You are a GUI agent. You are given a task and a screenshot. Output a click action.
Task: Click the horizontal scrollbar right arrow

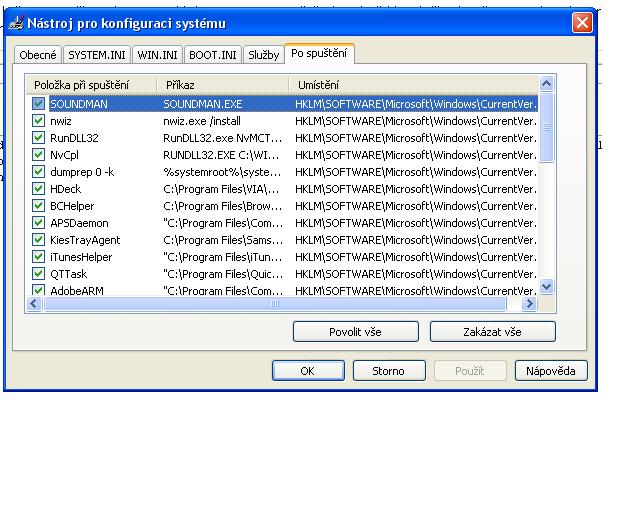[x=529, y=304]
